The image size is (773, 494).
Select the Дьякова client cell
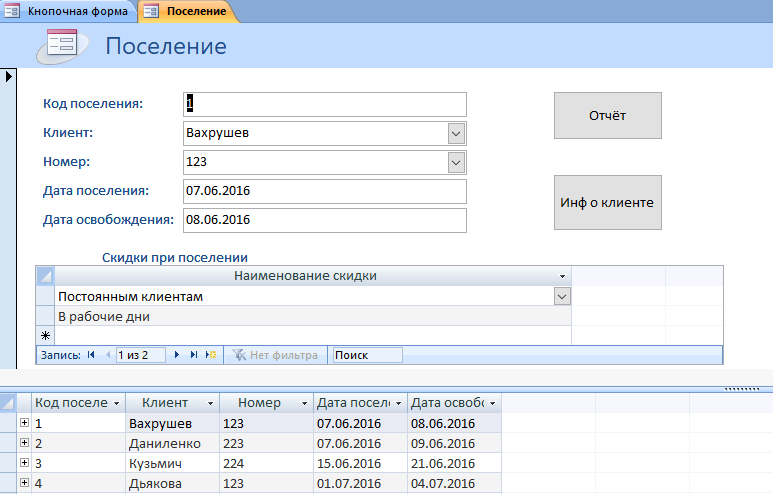tap(173, 483)
